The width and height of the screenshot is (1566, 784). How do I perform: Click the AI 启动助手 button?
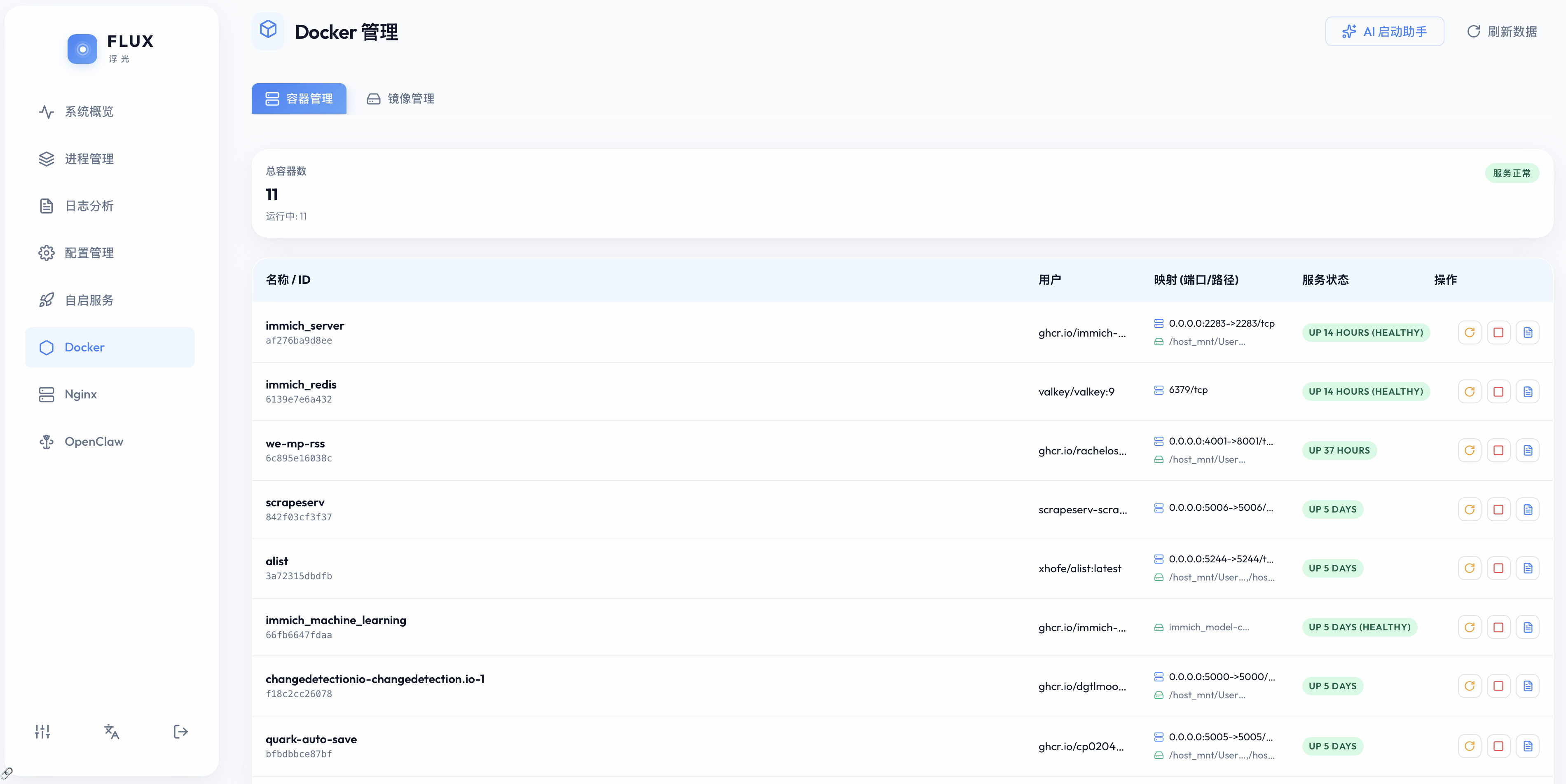[x=1384, y=32]
